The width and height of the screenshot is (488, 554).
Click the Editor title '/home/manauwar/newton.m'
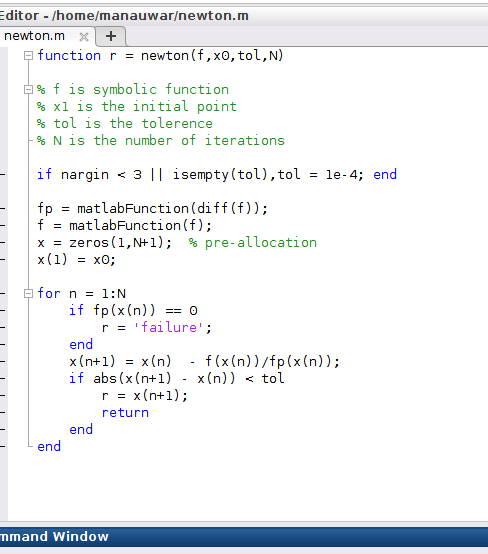pyautogui.click(x=150, y=16)
